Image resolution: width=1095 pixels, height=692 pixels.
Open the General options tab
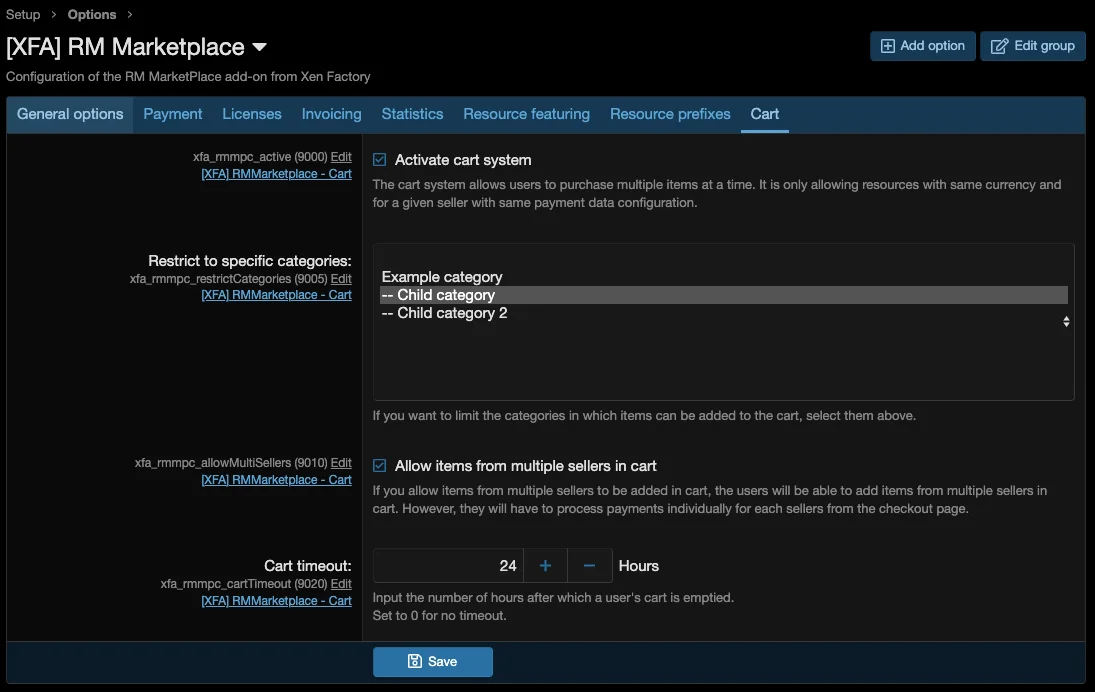[x=70, y=114]
